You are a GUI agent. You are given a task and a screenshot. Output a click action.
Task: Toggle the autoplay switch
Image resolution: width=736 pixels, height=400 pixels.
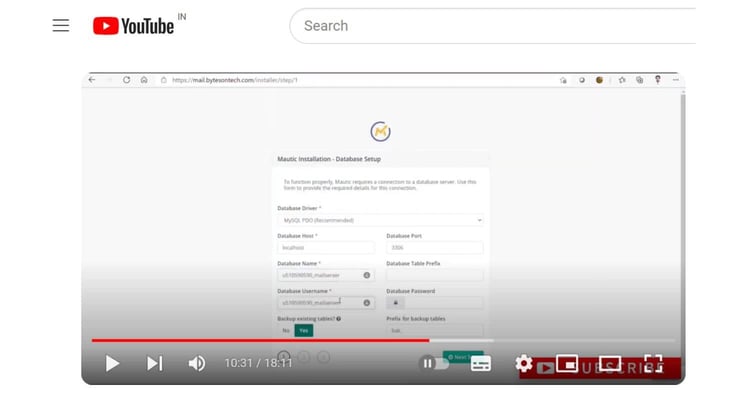point(434,363)
